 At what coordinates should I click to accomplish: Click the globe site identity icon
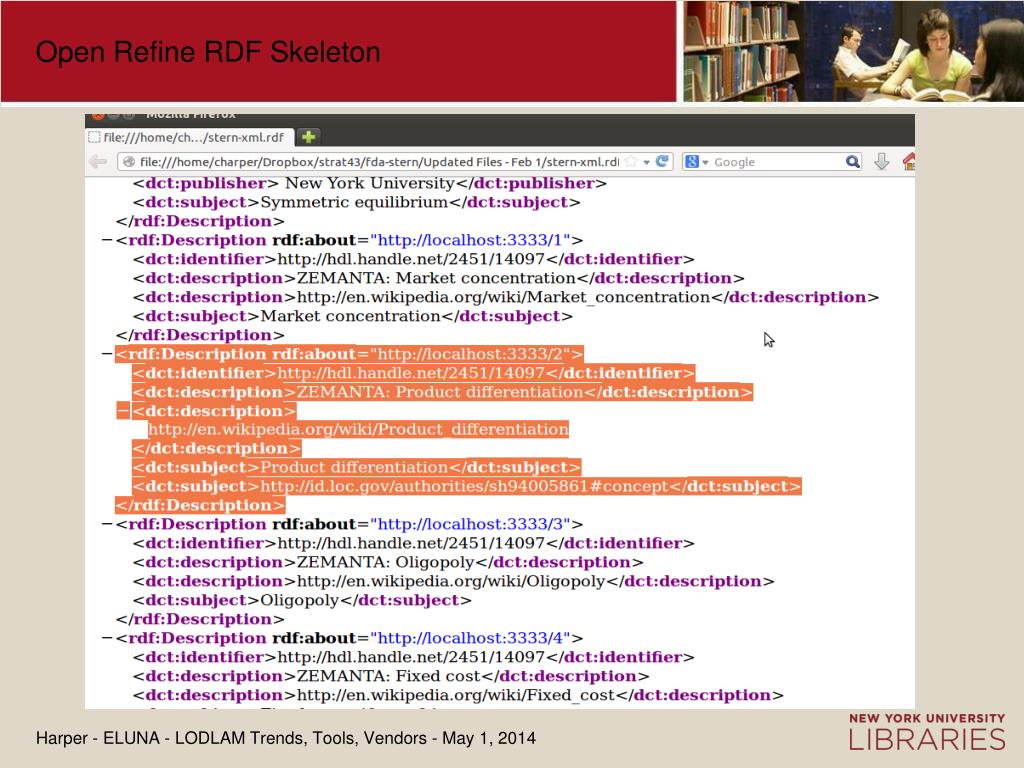pos(129,162)
